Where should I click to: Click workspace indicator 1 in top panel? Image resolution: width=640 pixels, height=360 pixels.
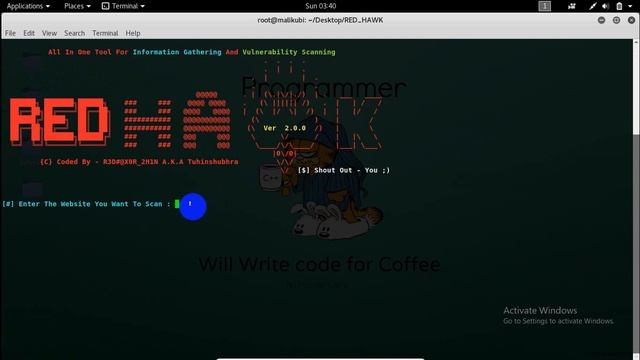544,6
